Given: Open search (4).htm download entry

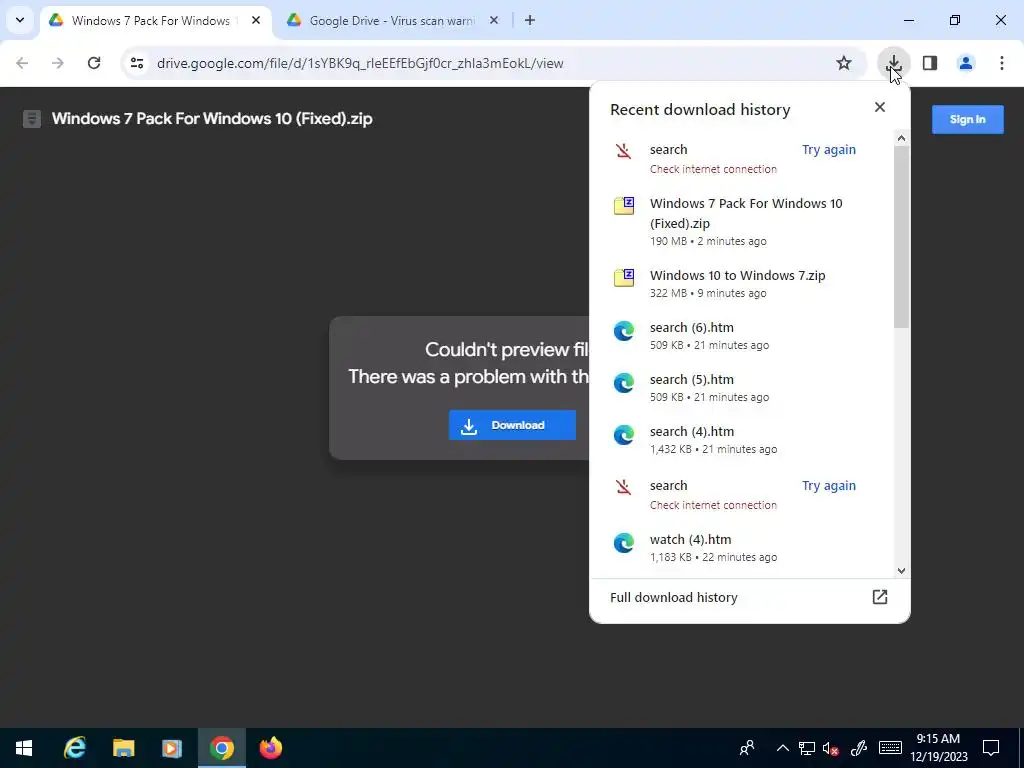Looking at the screenshot, I should [x=741, y=440].
